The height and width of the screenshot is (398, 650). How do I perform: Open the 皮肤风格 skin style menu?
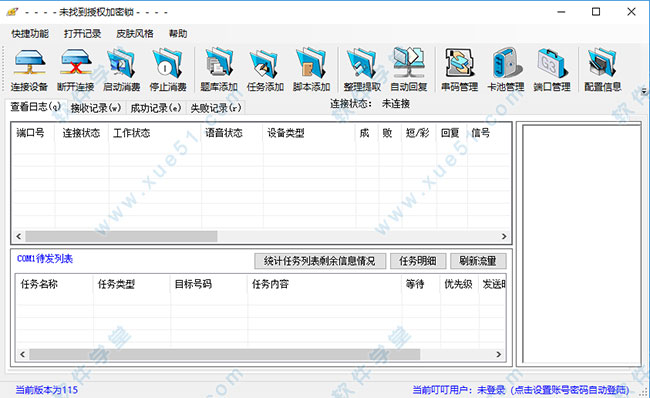pyautogui.click(x=135, y=34)
